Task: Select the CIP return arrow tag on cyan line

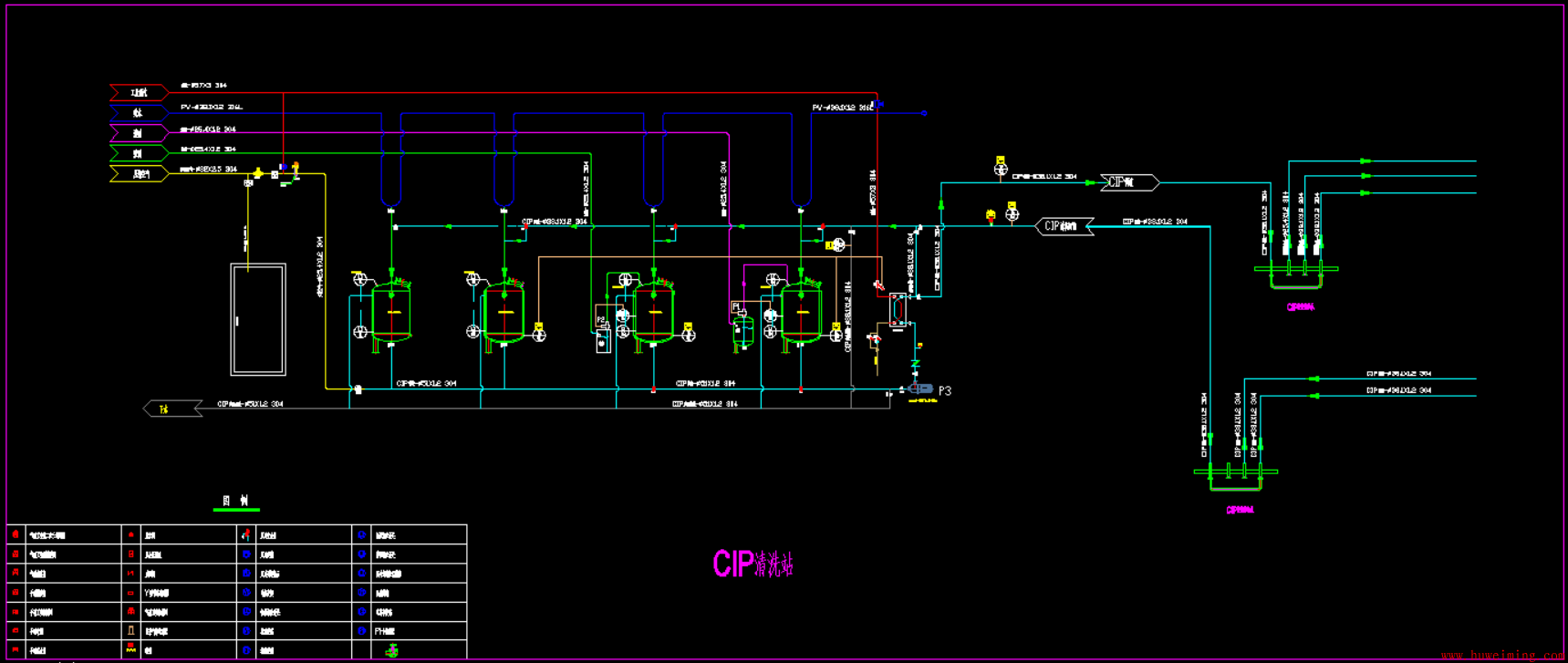Action: point(1064,226)
